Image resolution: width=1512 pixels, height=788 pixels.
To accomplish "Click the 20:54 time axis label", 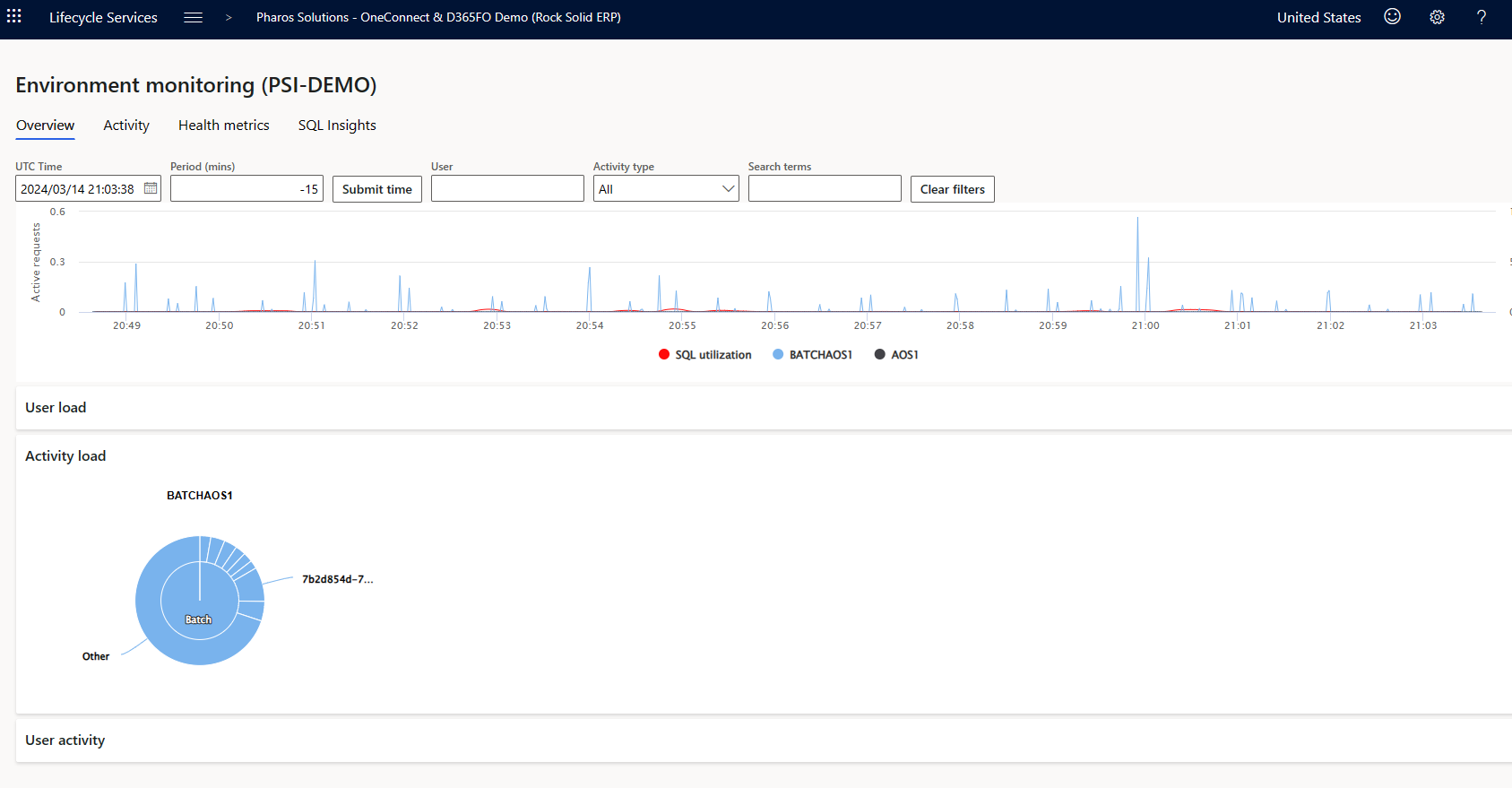I will tap(590, 325).
